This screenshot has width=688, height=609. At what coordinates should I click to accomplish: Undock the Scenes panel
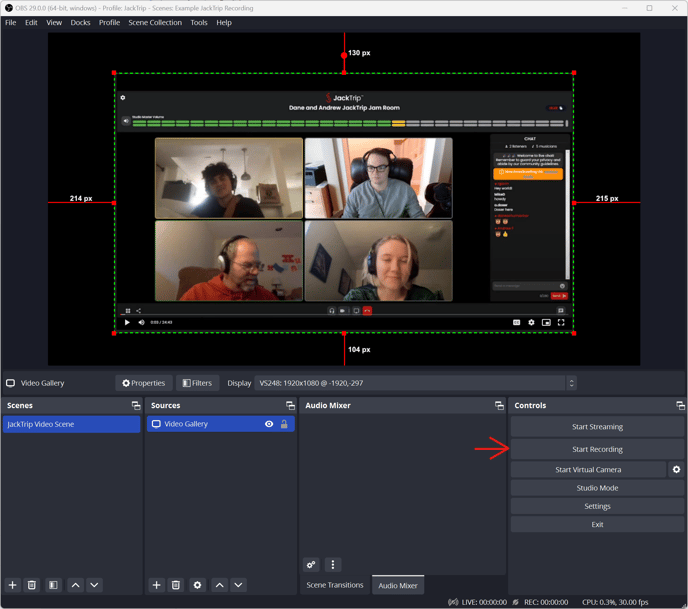pos(136,405)
